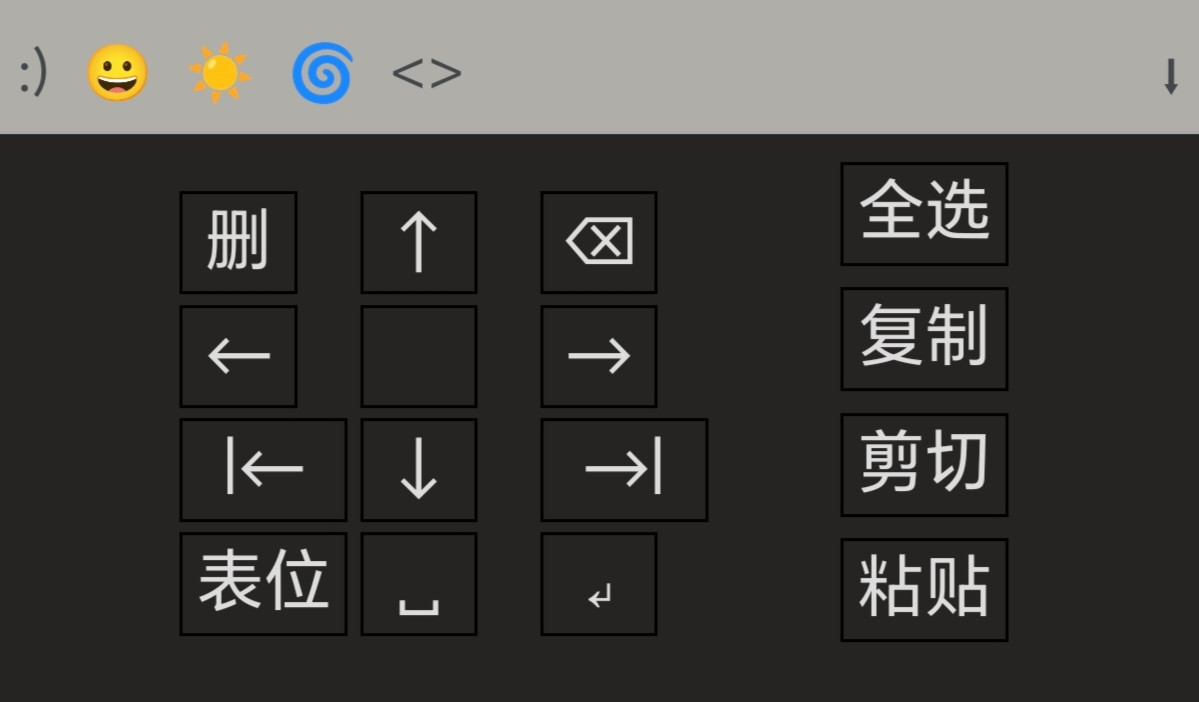
Task: Switch to the smiley face emoji tab
Action: [x=117, y=73]
